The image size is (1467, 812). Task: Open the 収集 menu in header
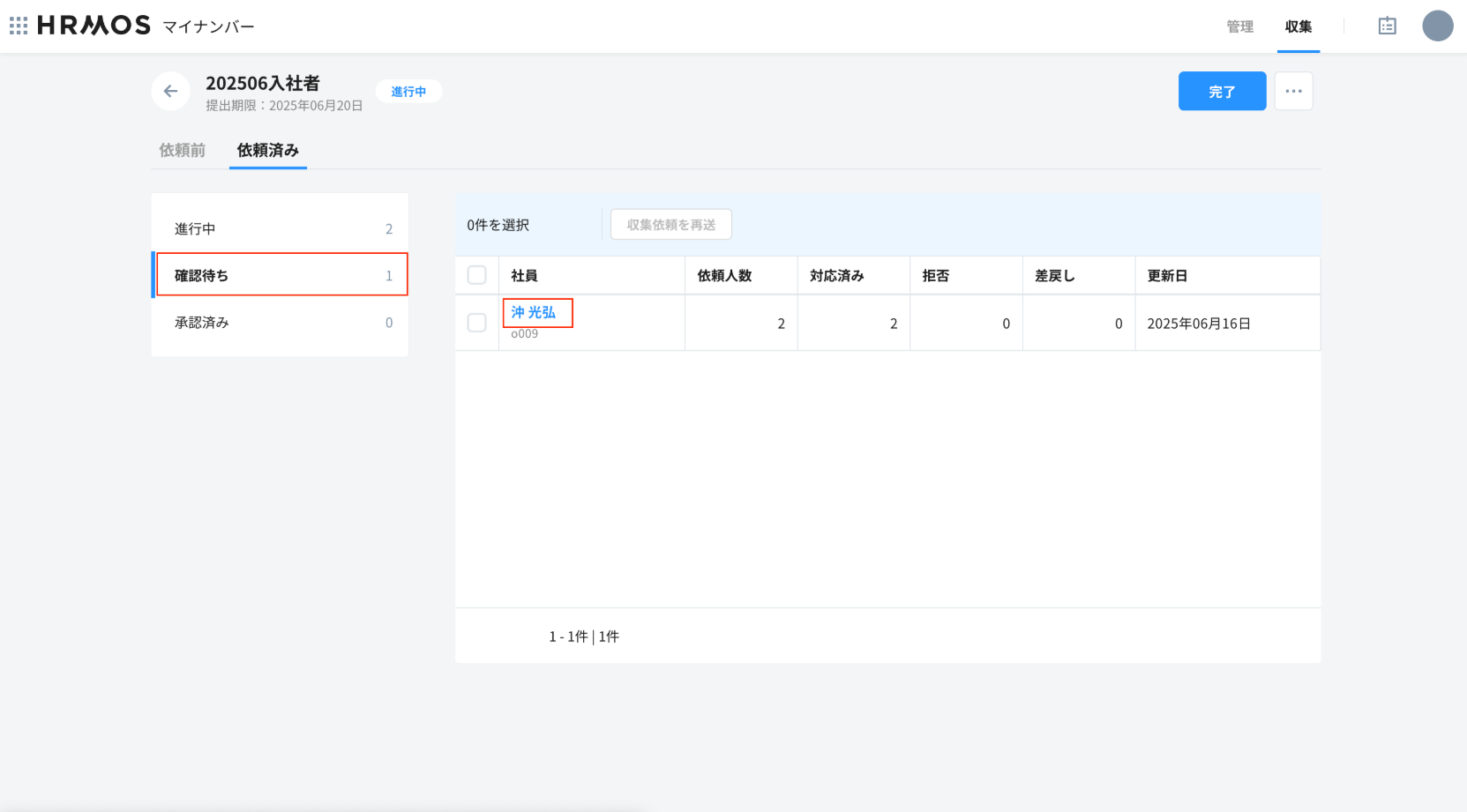tap(1298, 26)
